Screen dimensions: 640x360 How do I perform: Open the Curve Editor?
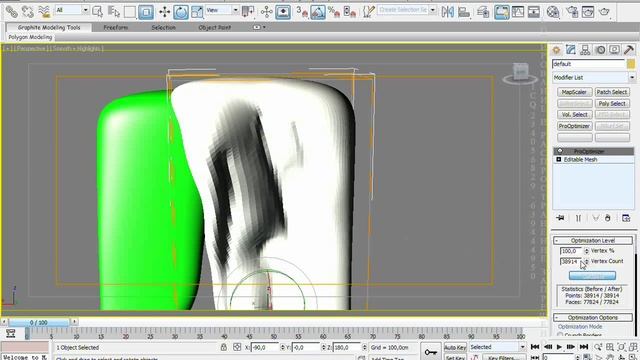point(518,11)
